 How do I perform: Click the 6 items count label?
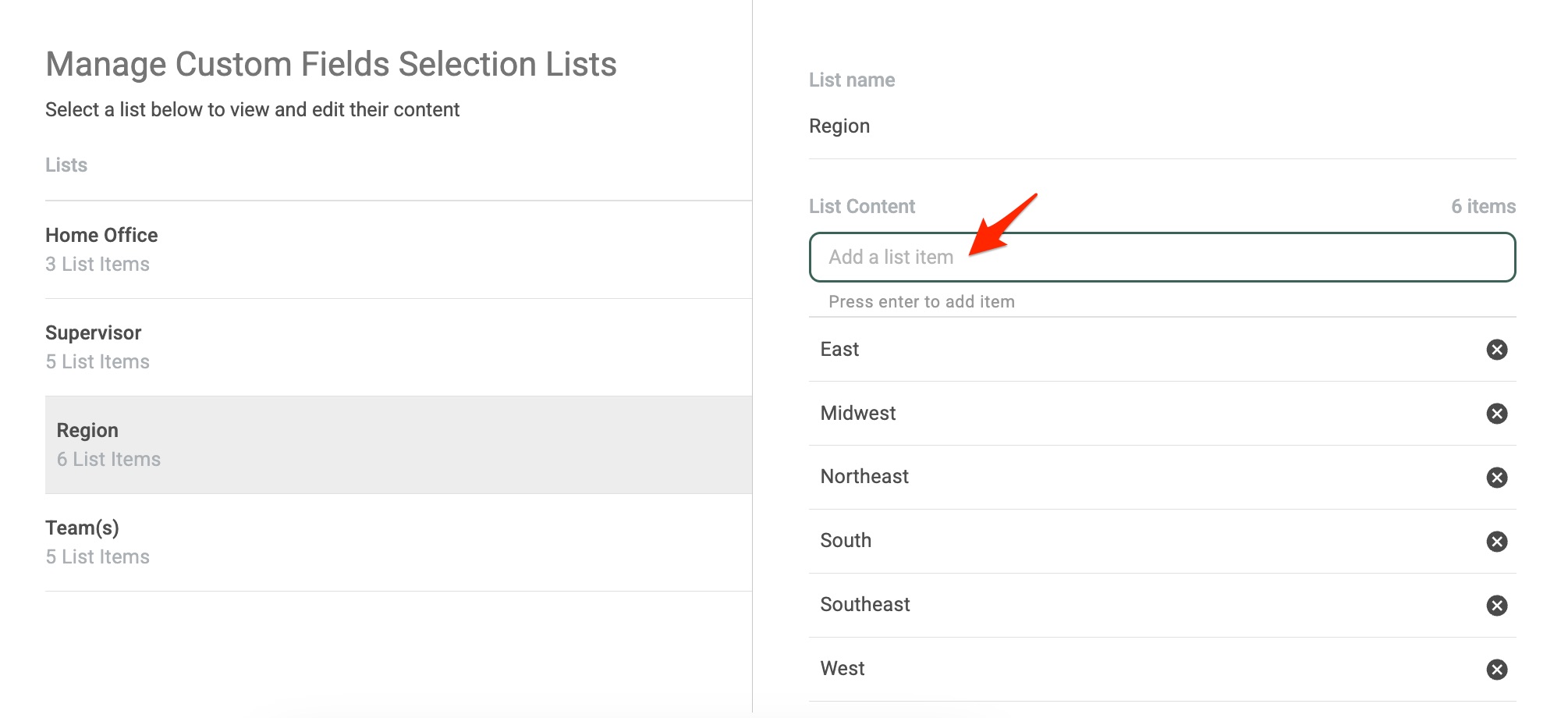pyautogui.click(x=1483, y=207)
